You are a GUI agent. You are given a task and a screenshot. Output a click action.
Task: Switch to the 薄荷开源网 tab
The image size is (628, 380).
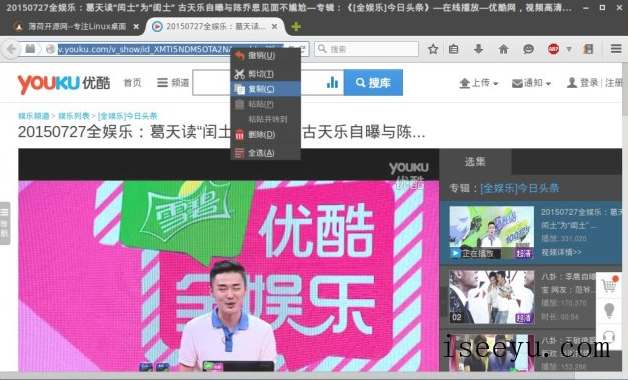76,27
